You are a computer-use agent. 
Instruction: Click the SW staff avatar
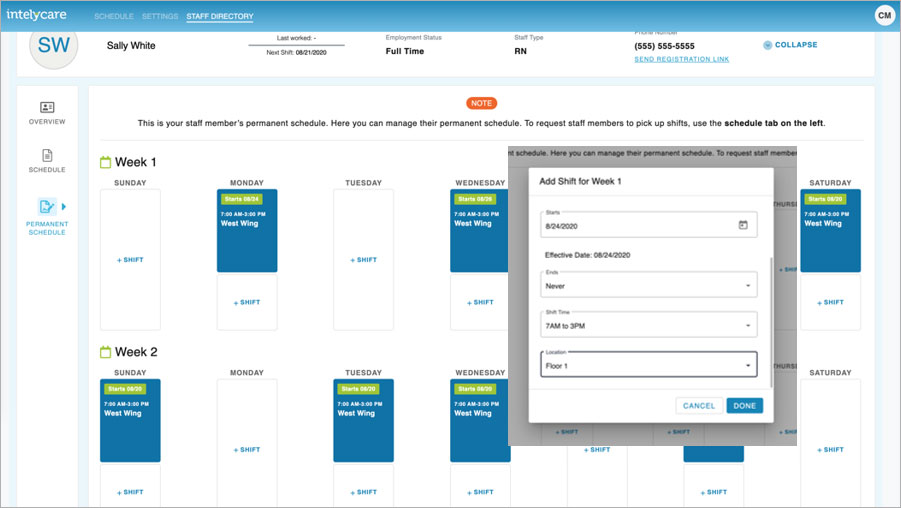53,46
